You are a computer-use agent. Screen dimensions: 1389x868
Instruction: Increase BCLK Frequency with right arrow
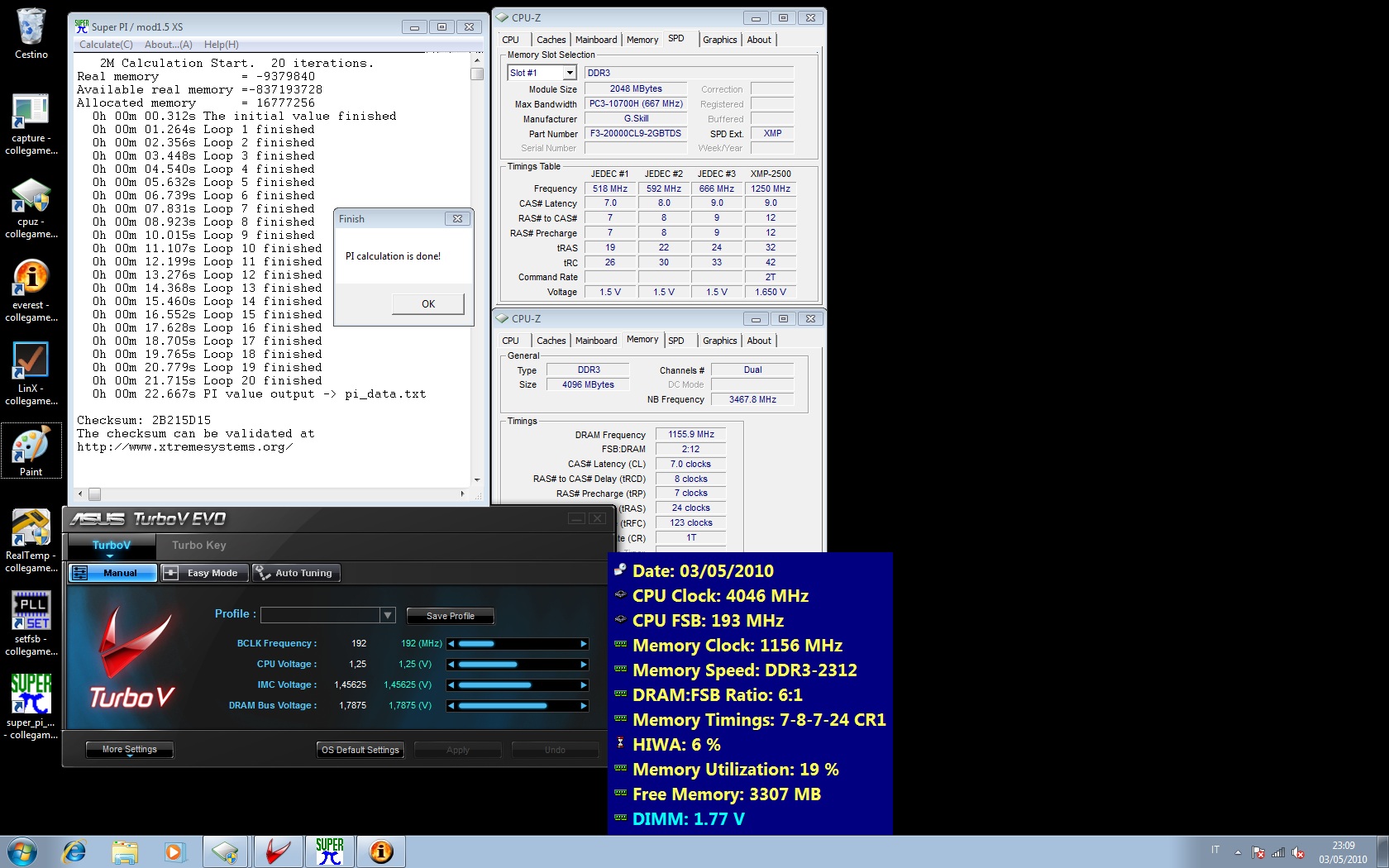584,643
